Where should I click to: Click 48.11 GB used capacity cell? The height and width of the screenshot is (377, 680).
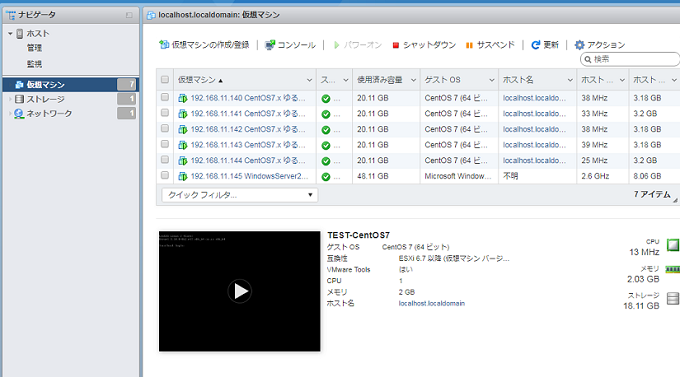click(x=373, y=176)
